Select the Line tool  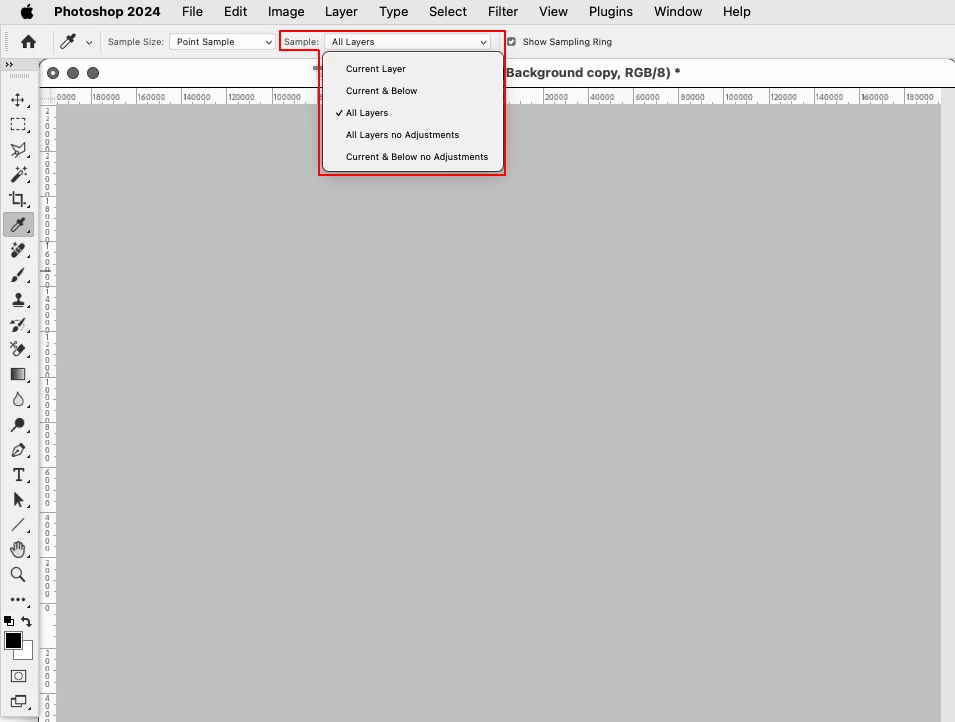coord(18,525)
